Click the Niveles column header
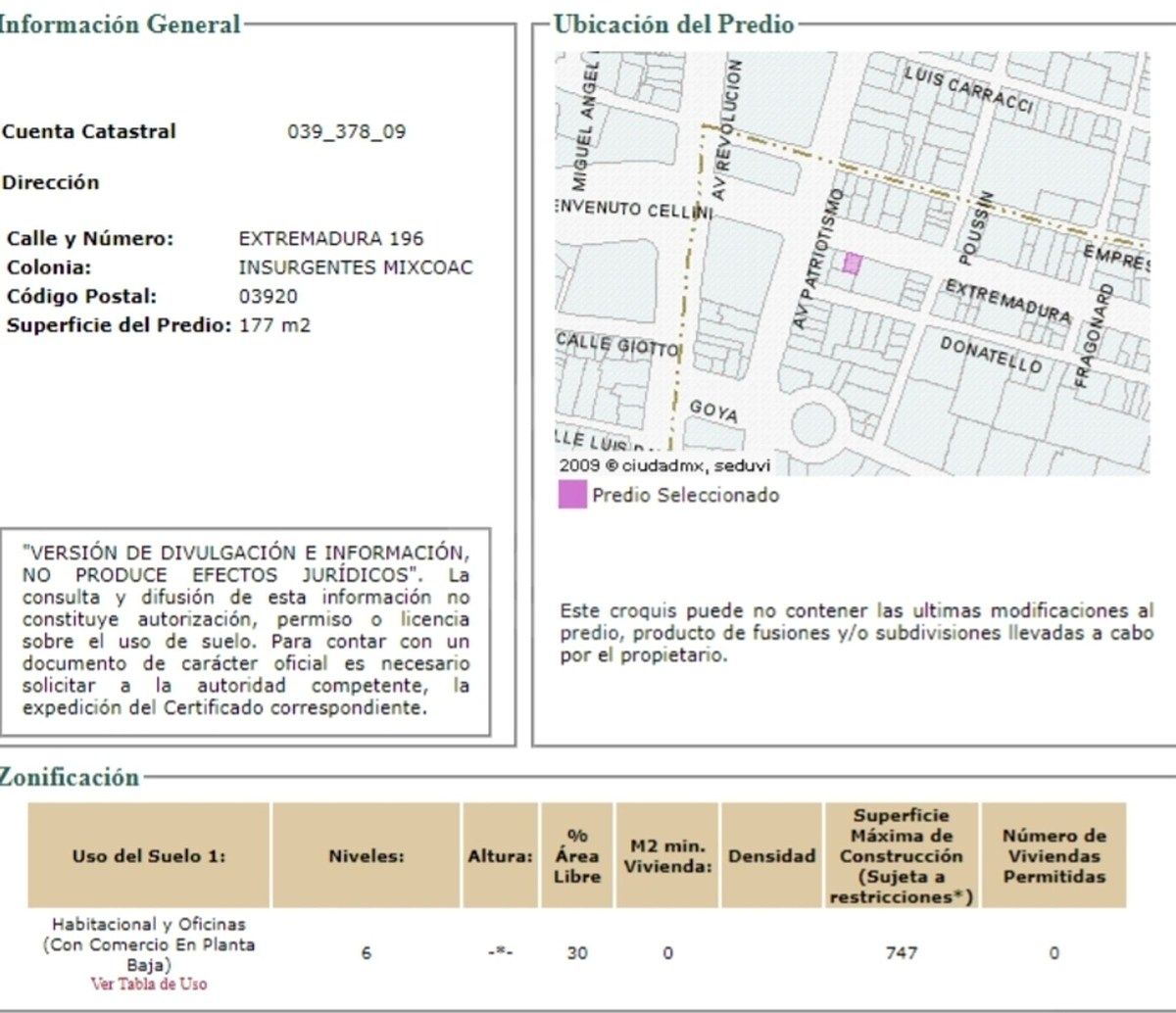1176x1013 pixels. click(366, 855)
